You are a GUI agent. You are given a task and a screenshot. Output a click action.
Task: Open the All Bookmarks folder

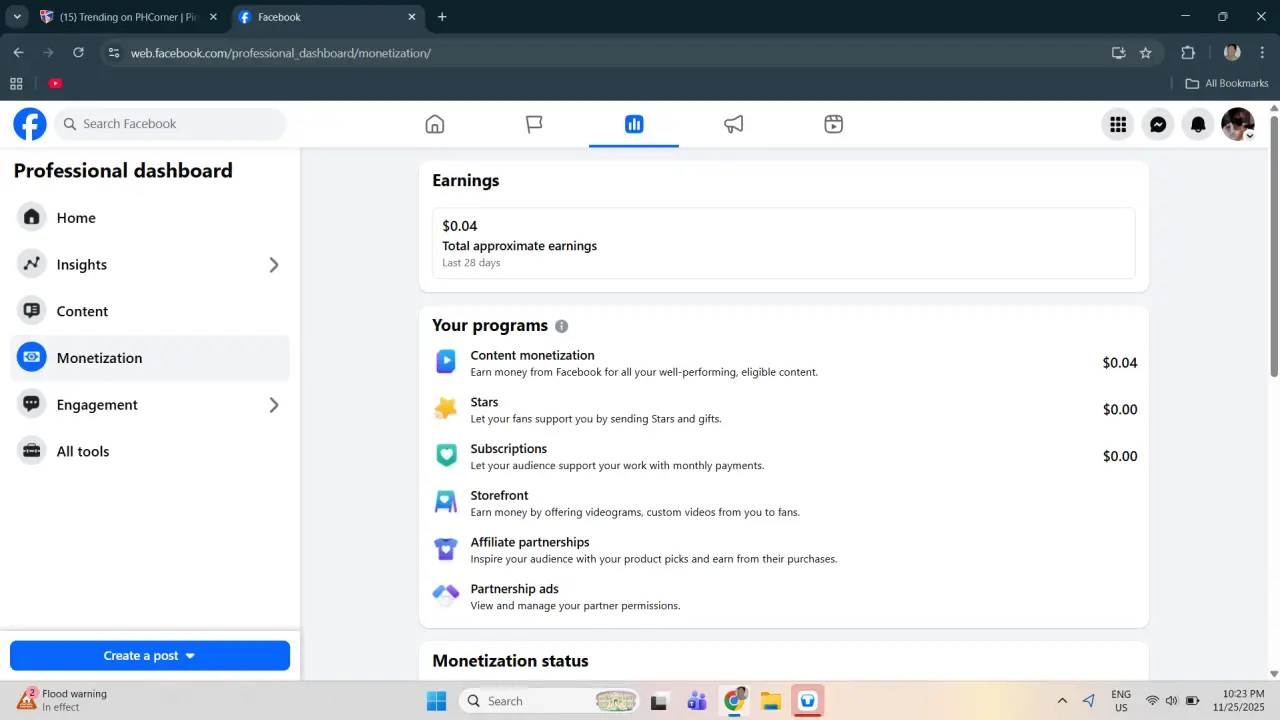coord(1226,84)
